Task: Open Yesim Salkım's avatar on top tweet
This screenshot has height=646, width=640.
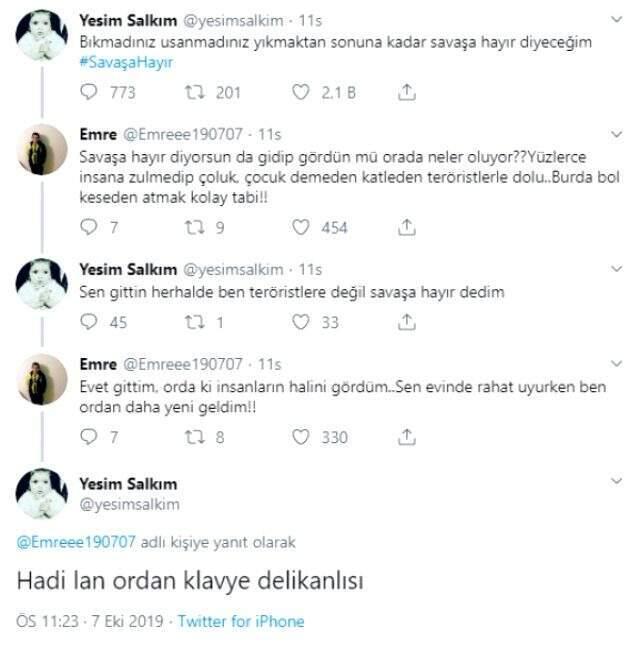Action: pyautogui.click(x=42, y=35)
